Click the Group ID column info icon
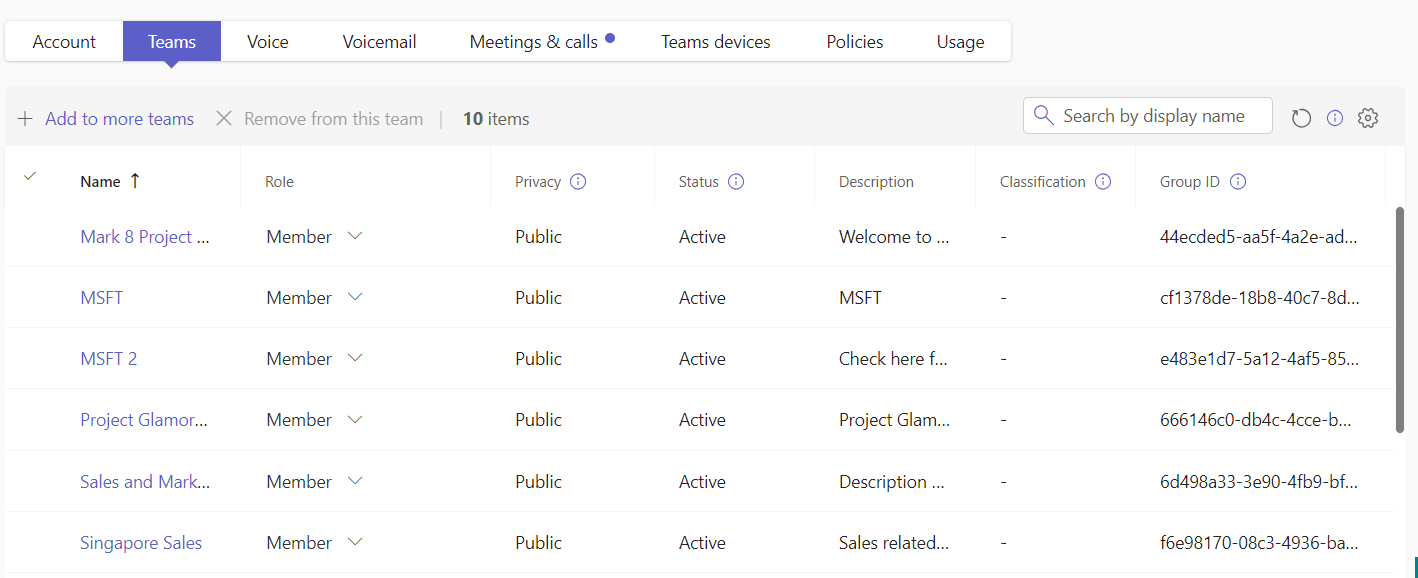Viewport: 1418px width, 578px height. pyautogui.click(x=1238, y=181)
